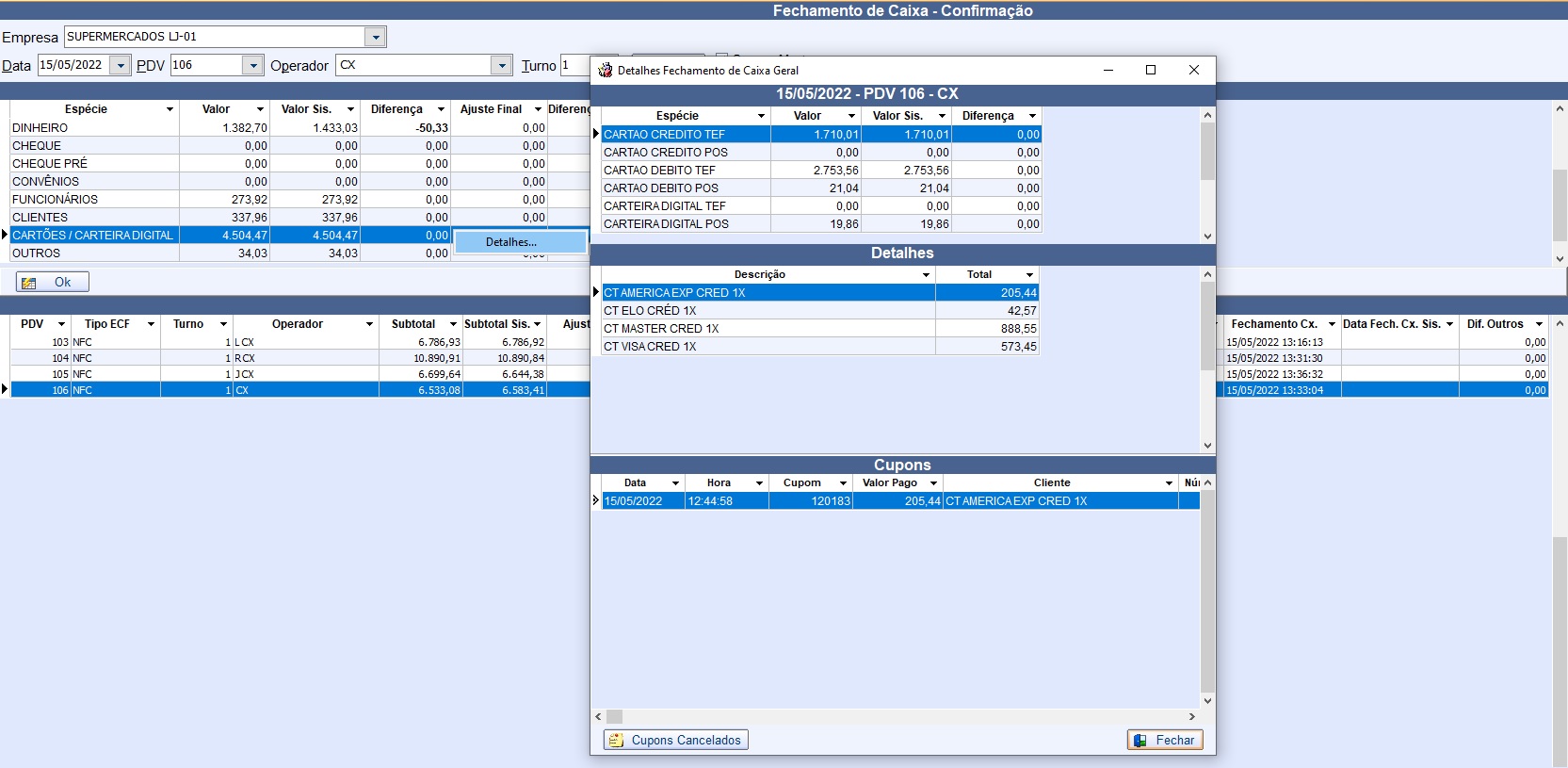This screenshot has height=768, width=1568.
Task: Open the Data date picker dropdown
Action: point(121,65)
